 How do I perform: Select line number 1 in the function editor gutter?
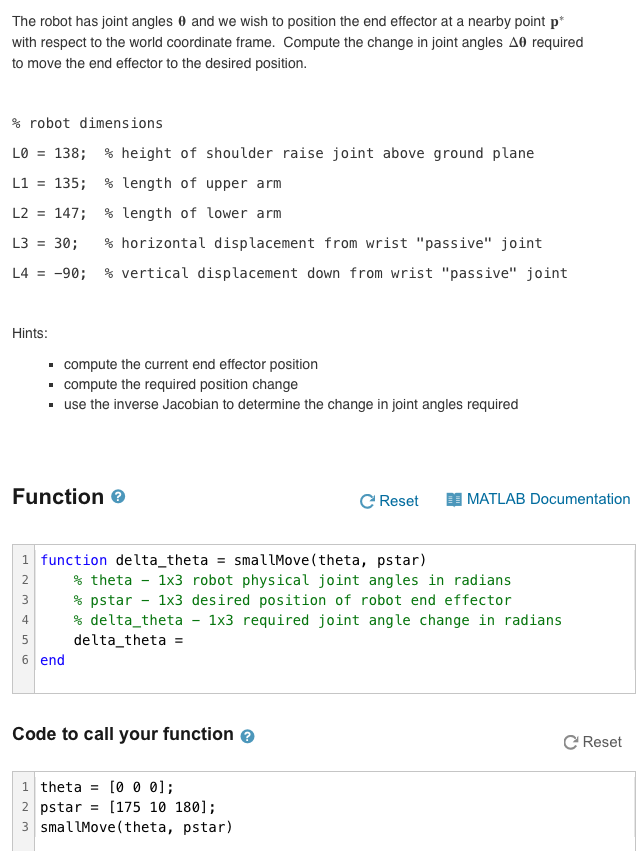click(25, 560)
